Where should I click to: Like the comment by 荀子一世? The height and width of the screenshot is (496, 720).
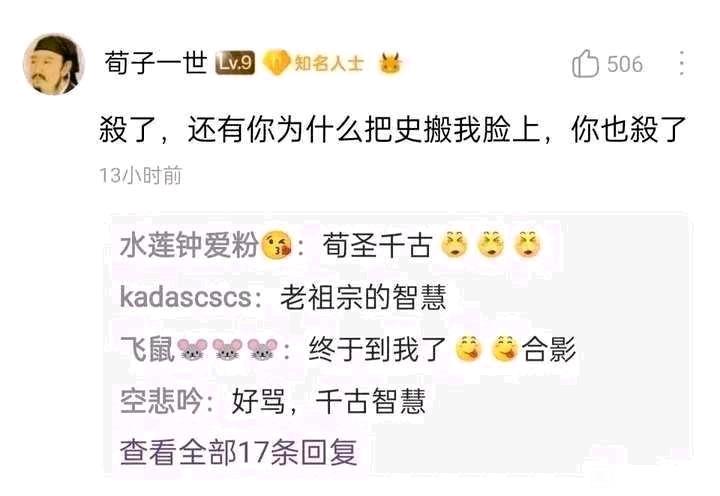585,64
